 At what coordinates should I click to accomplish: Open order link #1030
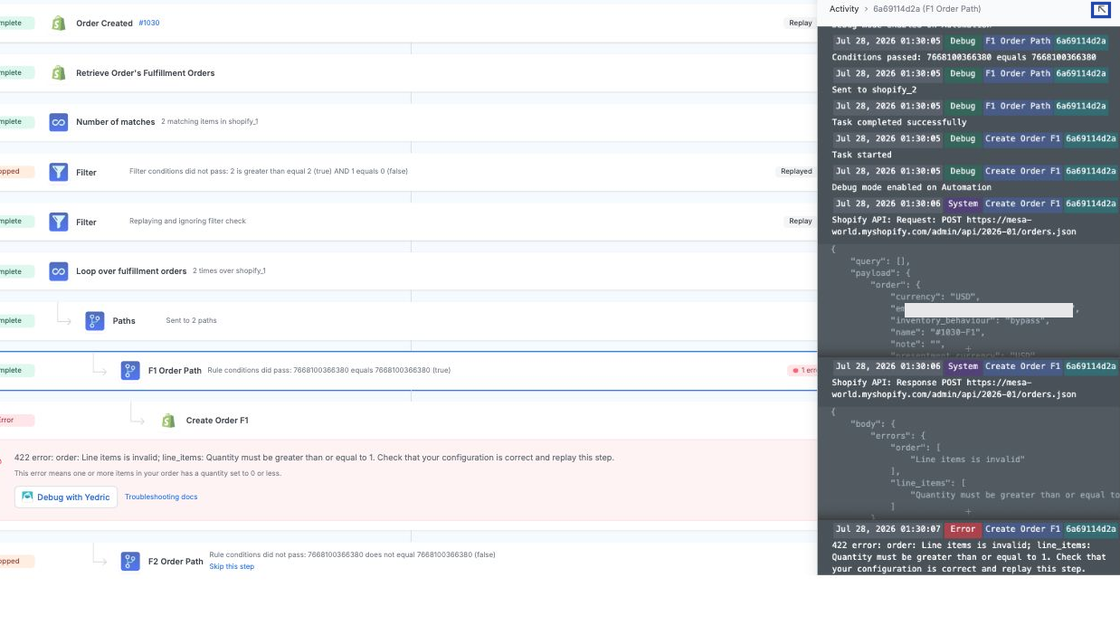(149, 23)
